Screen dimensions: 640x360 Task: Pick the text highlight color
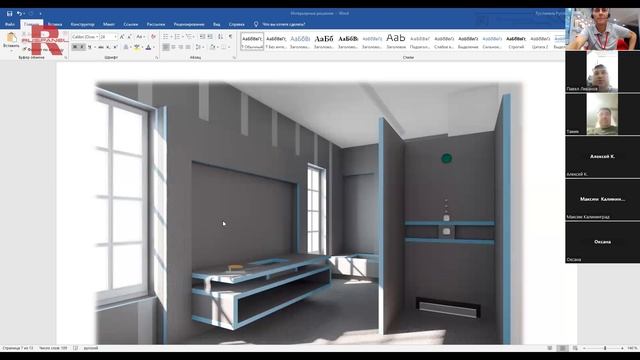137,47
